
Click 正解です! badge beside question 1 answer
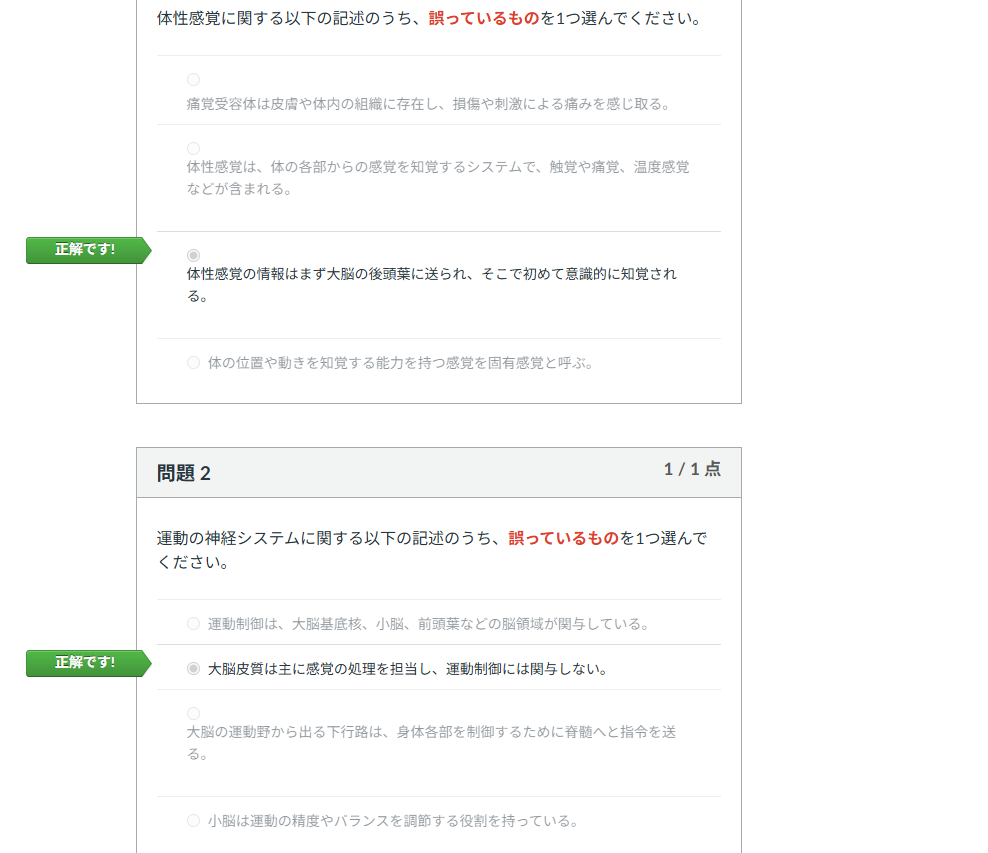[x=85, y=250]
